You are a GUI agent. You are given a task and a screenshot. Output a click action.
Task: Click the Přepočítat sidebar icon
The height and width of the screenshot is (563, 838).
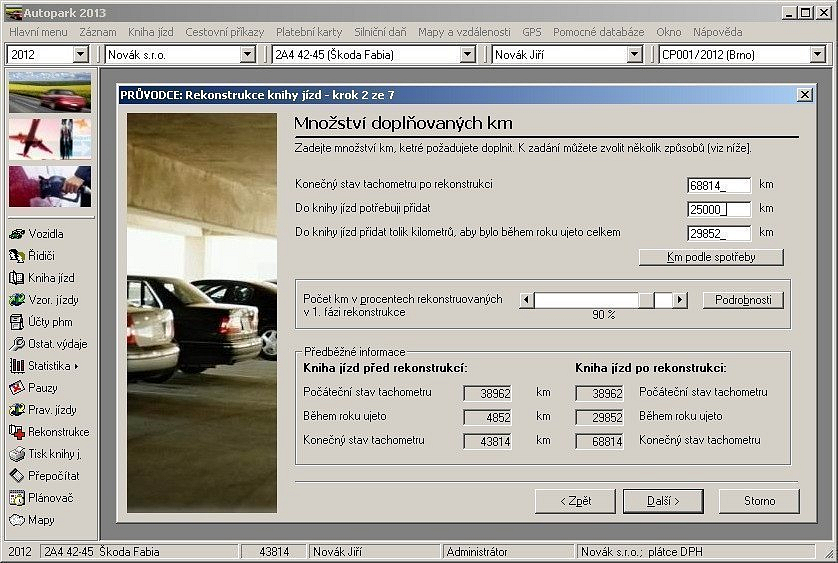pyautogui.click(x=45, y=476)
